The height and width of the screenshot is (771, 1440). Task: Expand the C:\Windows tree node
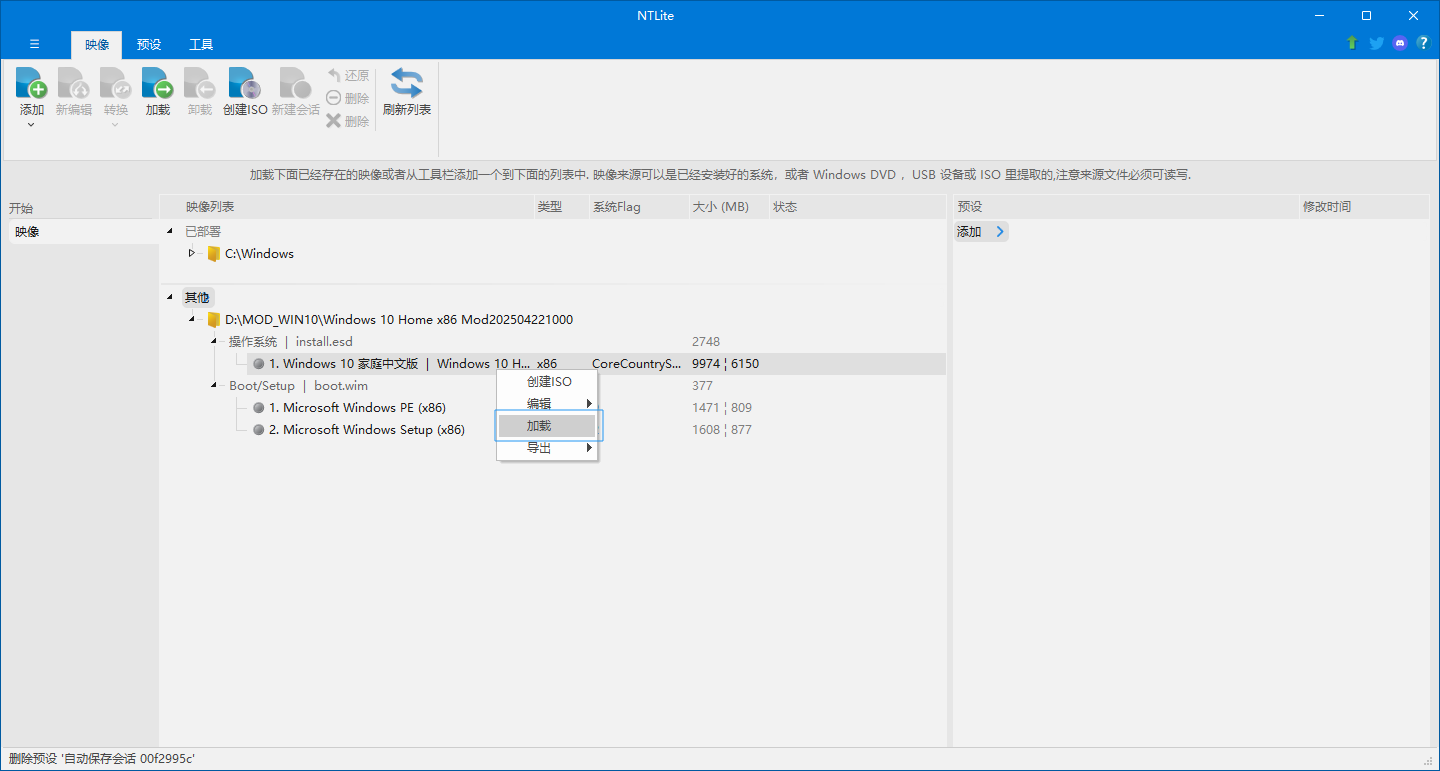pos(191,254)
